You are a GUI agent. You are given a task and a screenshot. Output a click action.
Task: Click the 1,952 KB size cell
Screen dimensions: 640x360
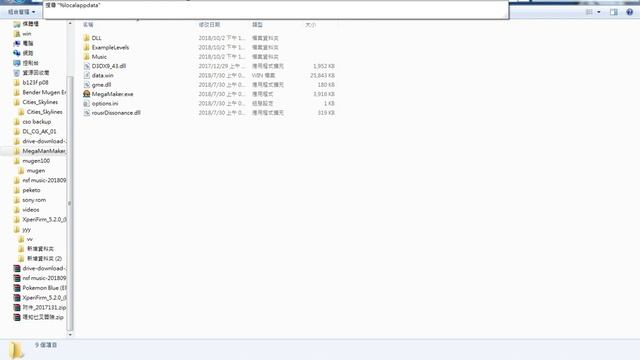(x=324, y=66)
